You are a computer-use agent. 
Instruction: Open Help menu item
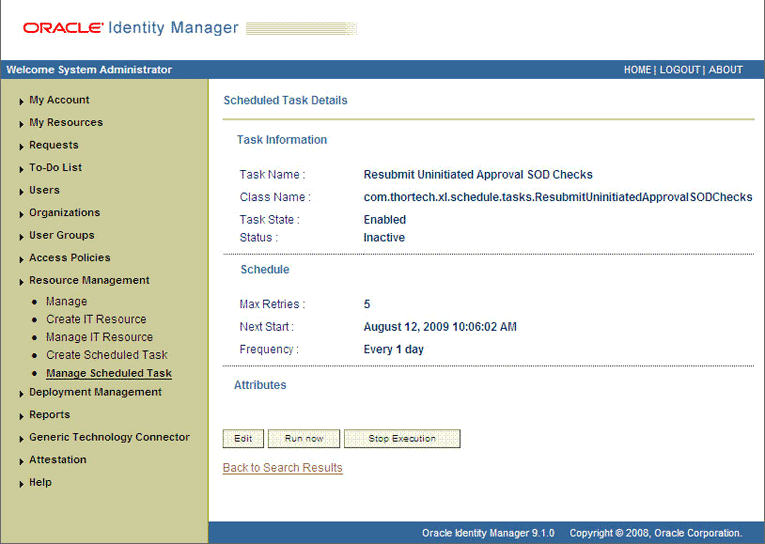(x=40, y=482)
